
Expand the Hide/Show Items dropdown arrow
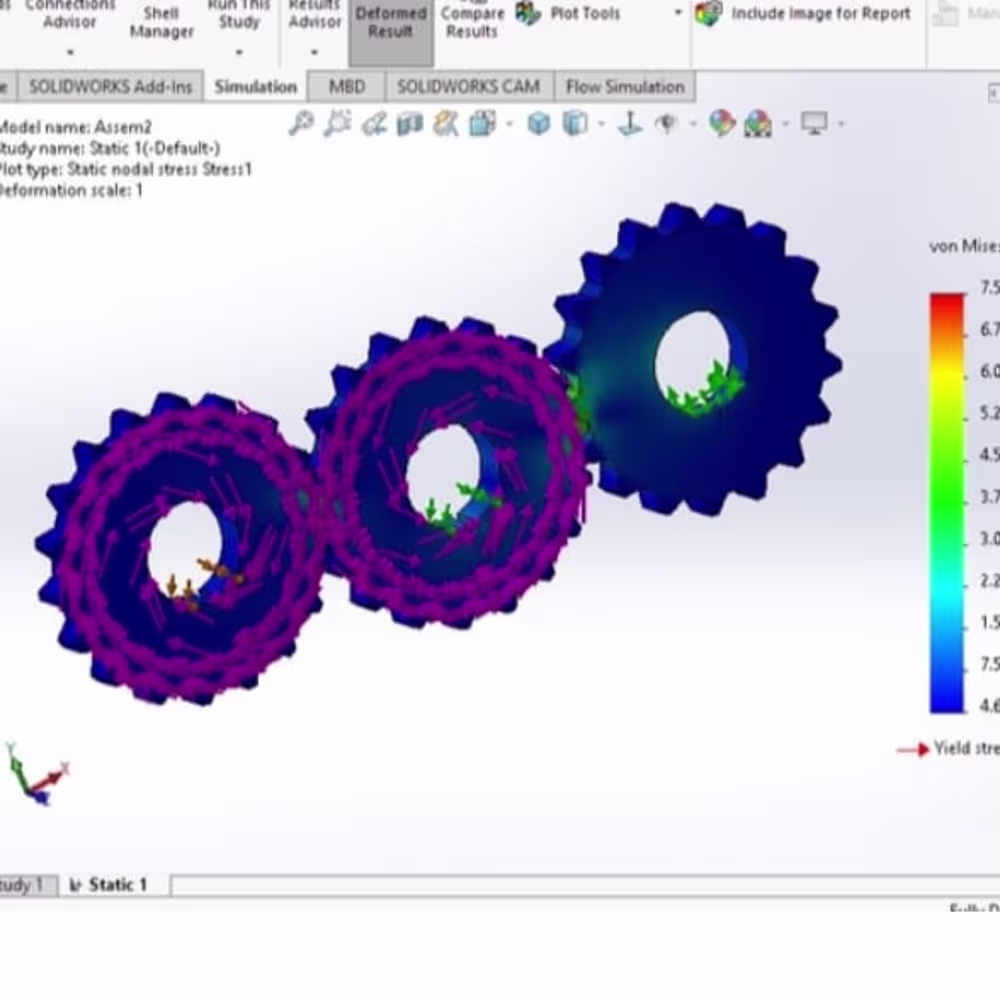(693, 124)
